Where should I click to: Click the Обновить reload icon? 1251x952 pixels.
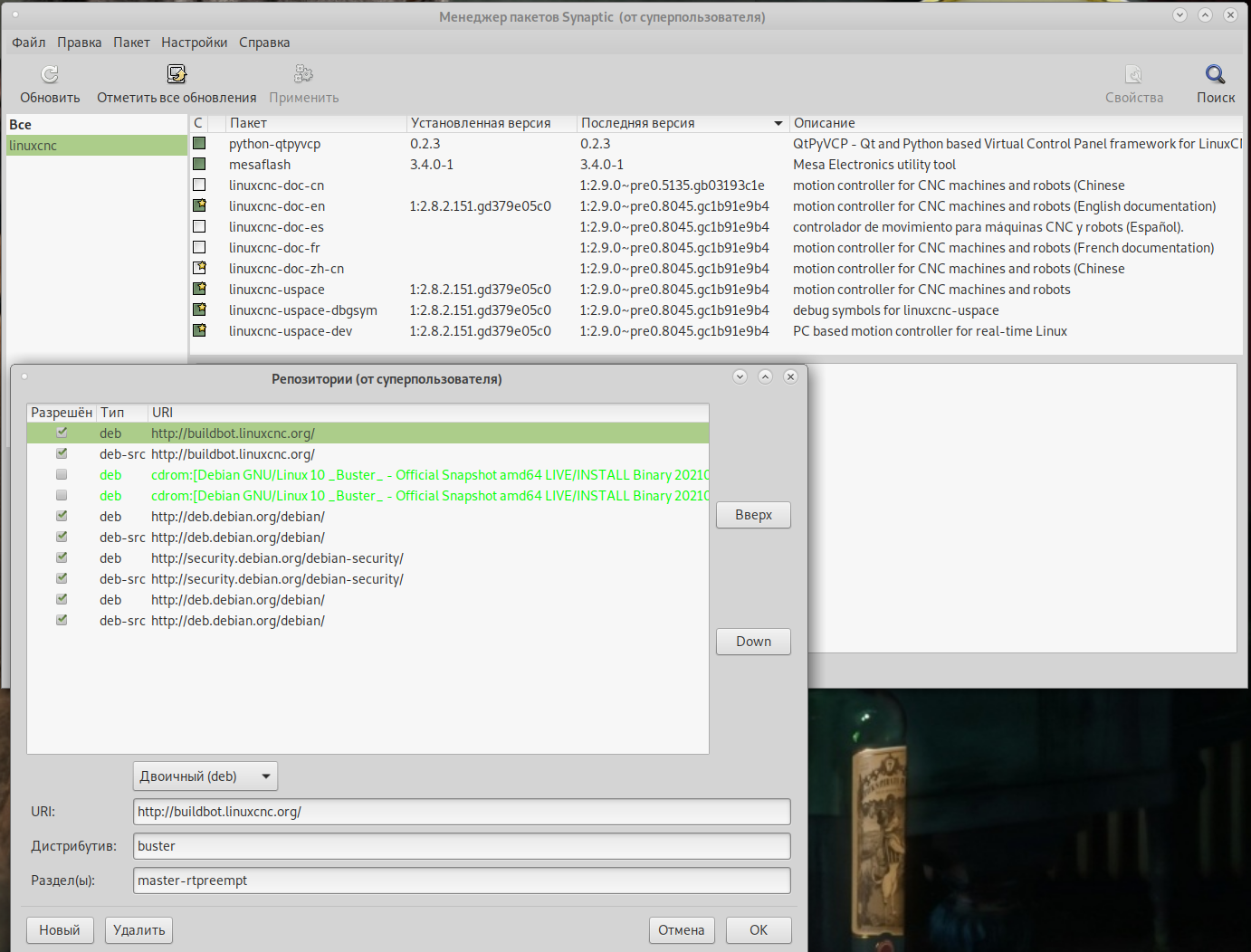(50, 74)
